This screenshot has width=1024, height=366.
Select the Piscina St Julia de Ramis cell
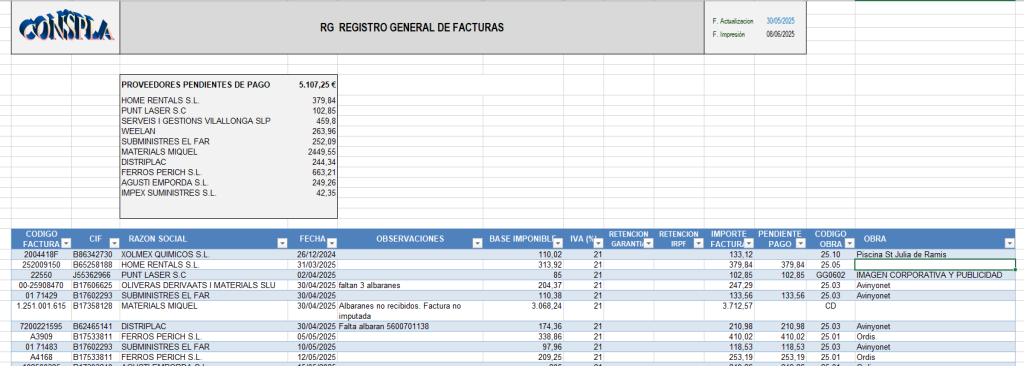pyautogui.click(x=935, y=254)
